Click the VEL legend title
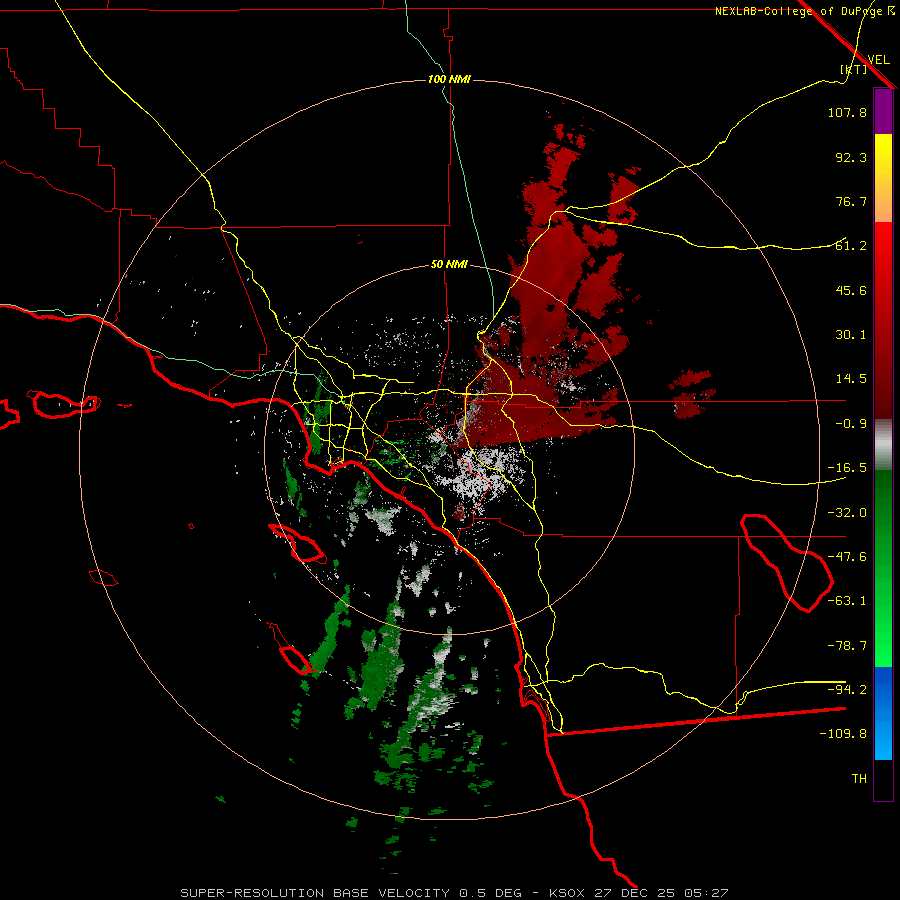The width and height of the screenshot is (900, 900). [x=878, y=60]
